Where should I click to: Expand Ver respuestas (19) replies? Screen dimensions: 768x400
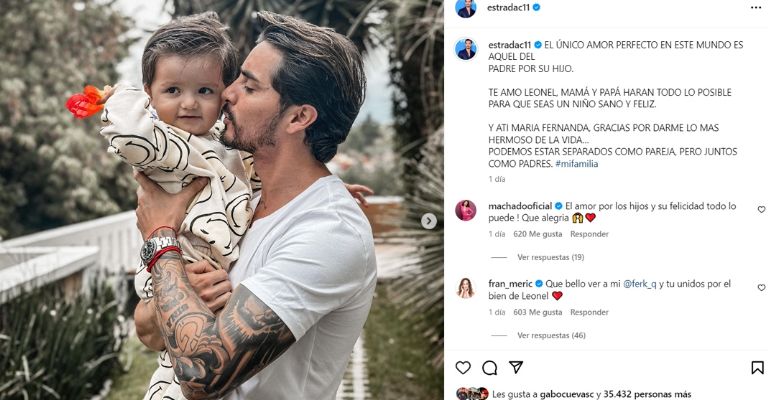551,257
